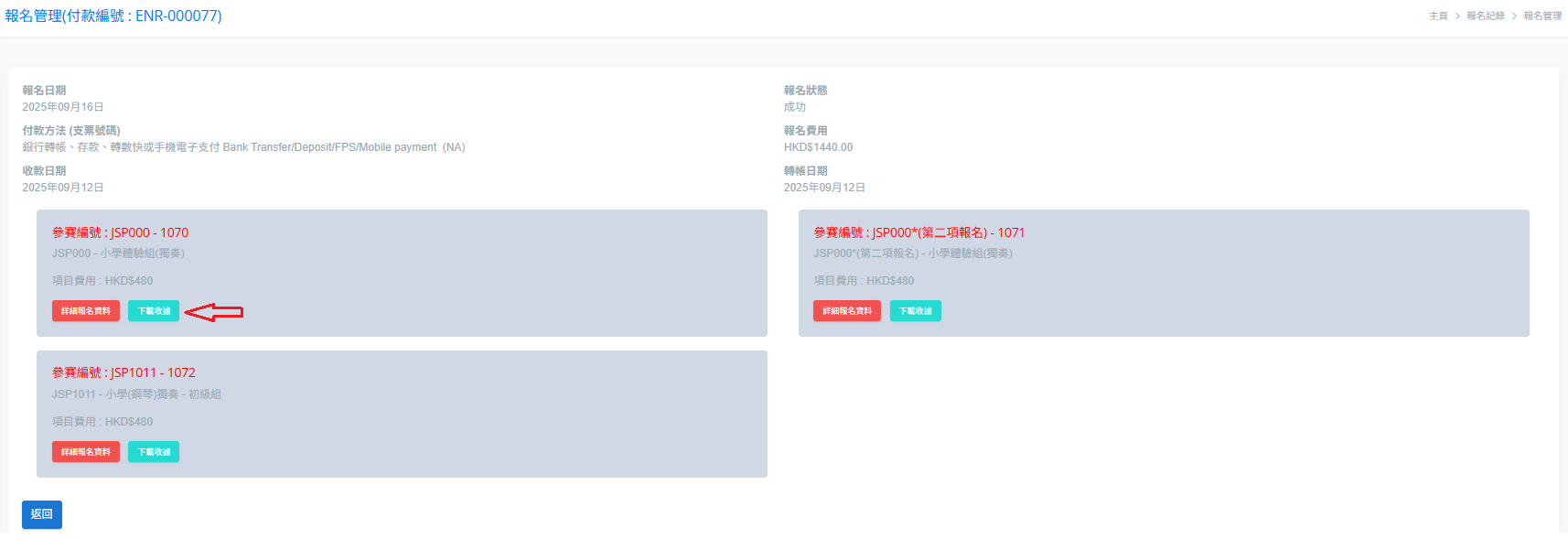Click the 報名狀態 label

pyautogui.click(x=805, y=91)
